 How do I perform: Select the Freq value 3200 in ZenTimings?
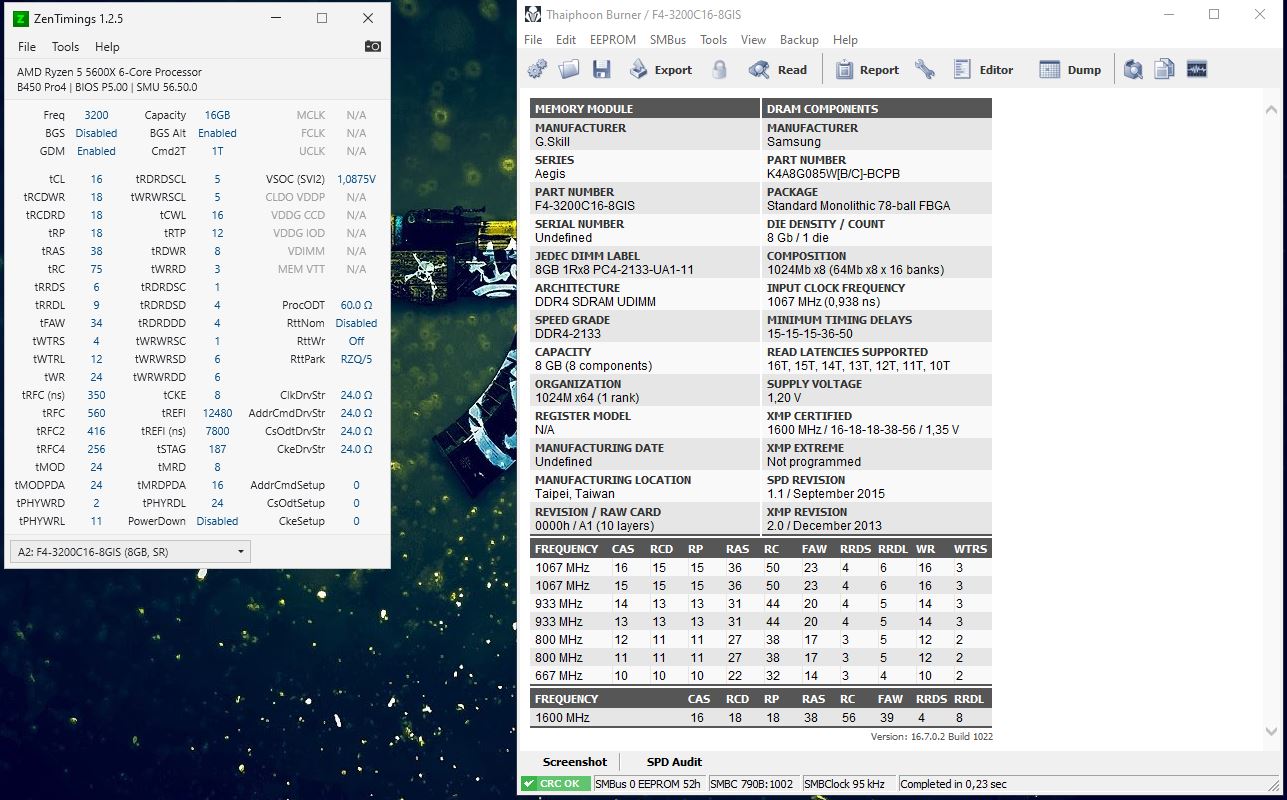pyautogui.click(x=96, y=115)
